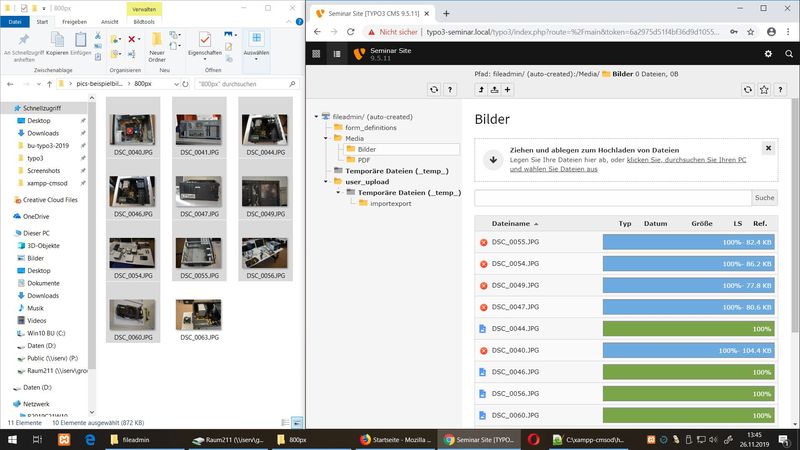
Task: Open the TYPO3 modules grid menu
Action: coord(316,54)
